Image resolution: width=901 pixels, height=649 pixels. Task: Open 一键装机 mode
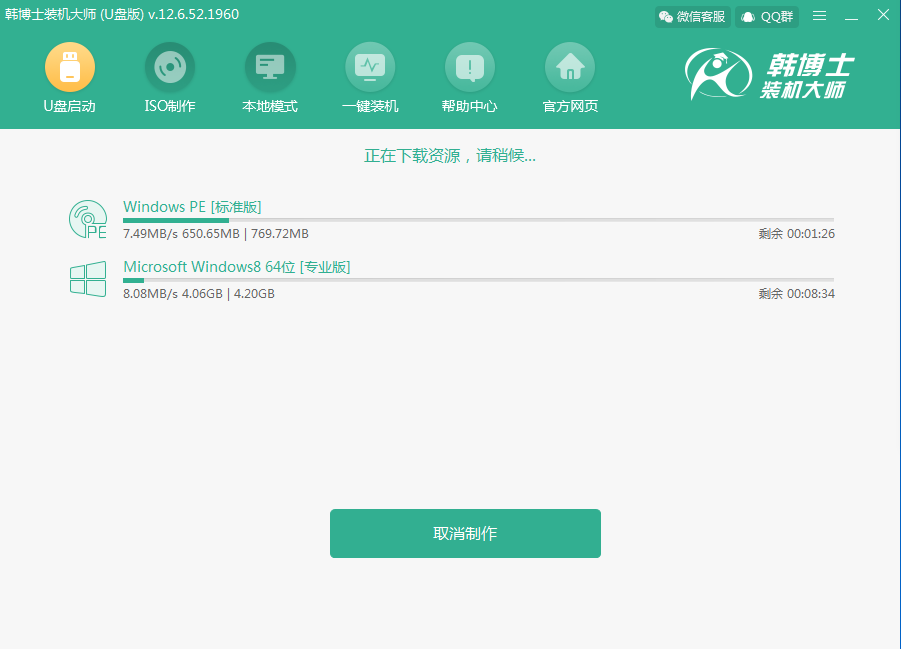(370, 69)
